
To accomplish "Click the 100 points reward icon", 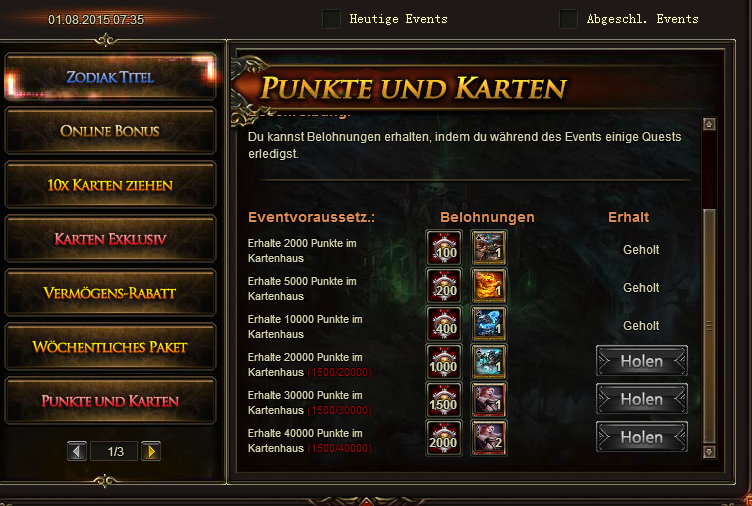I will pyautogui.click(x=444, y=247).
